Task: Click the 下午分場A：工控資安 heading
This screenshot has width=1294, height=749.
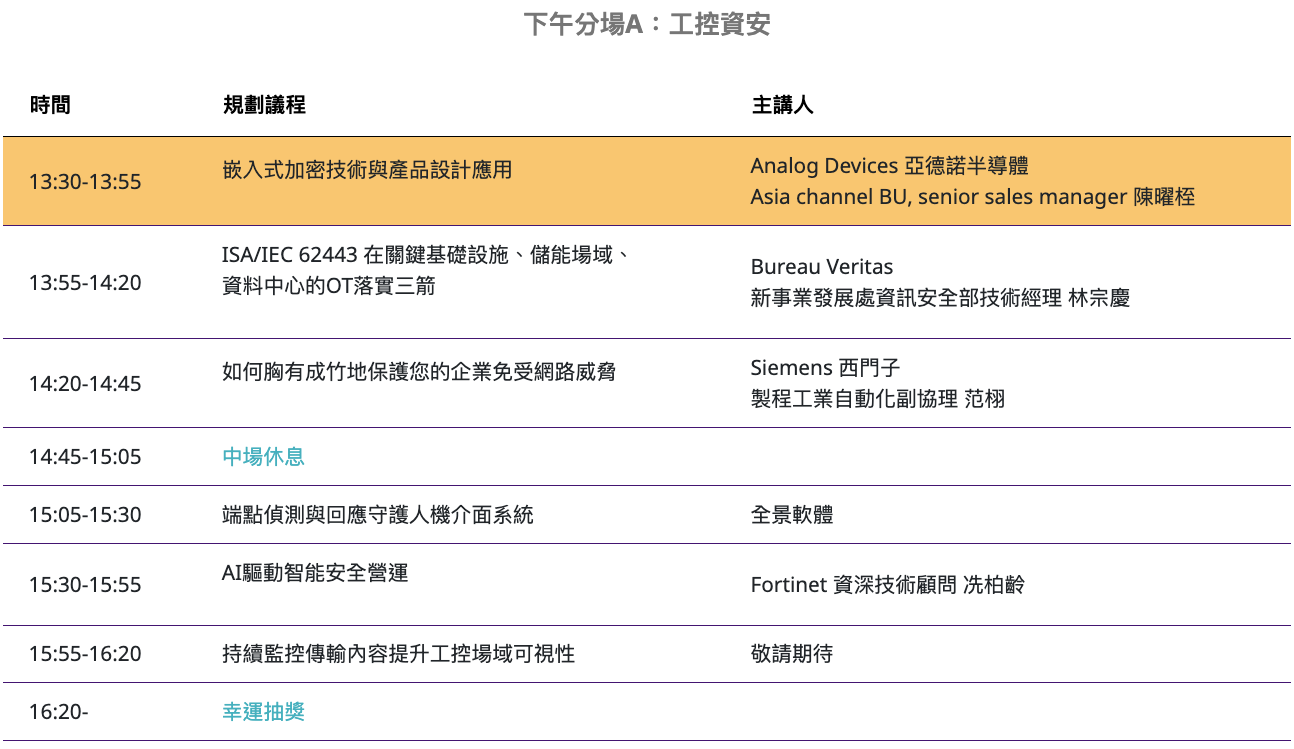Action: (x=647, y=24)
